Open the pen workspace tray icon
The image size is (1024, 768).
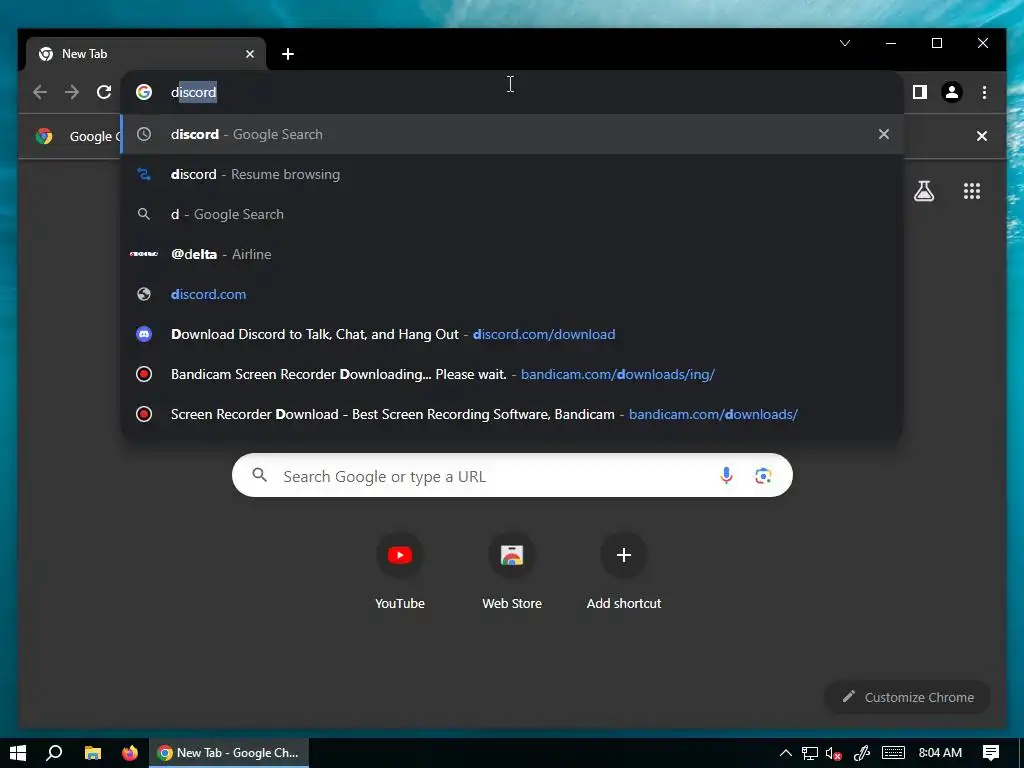tap(861, 753)
